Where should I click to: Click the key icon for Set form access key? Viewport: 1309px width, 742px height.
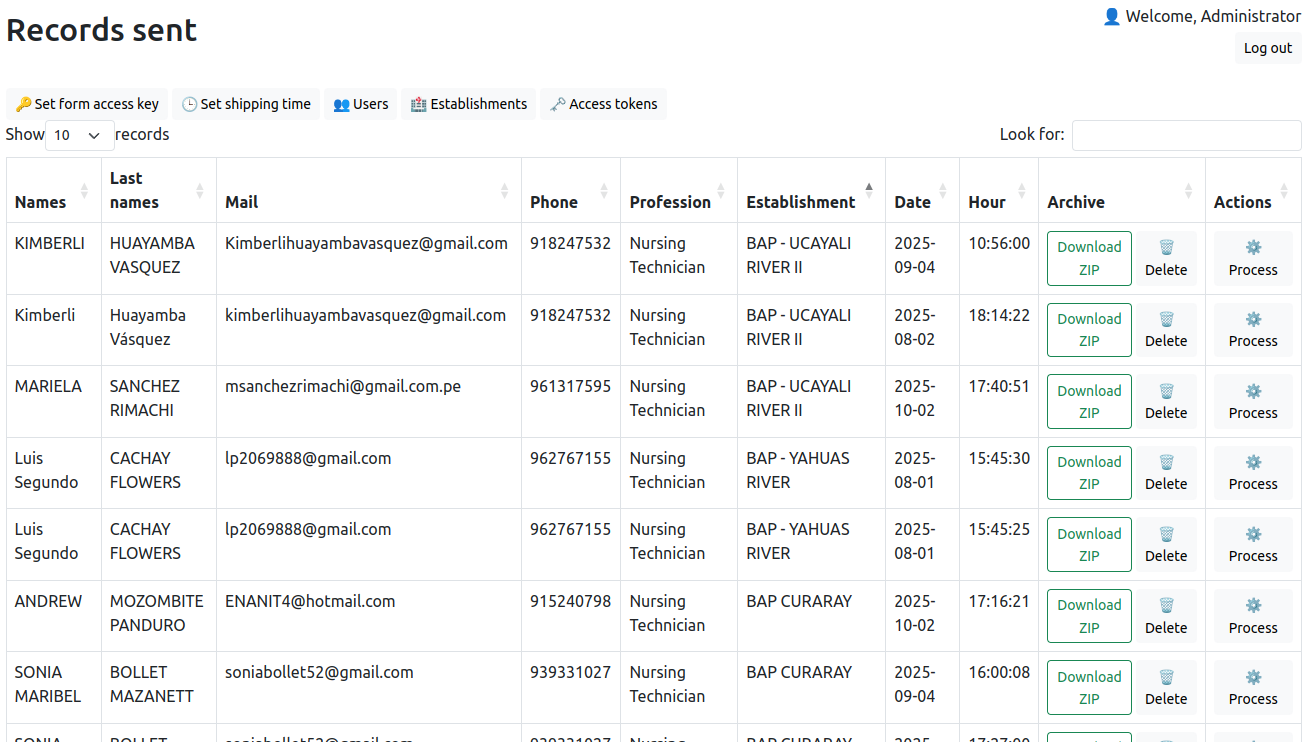[x=24, y=104]
